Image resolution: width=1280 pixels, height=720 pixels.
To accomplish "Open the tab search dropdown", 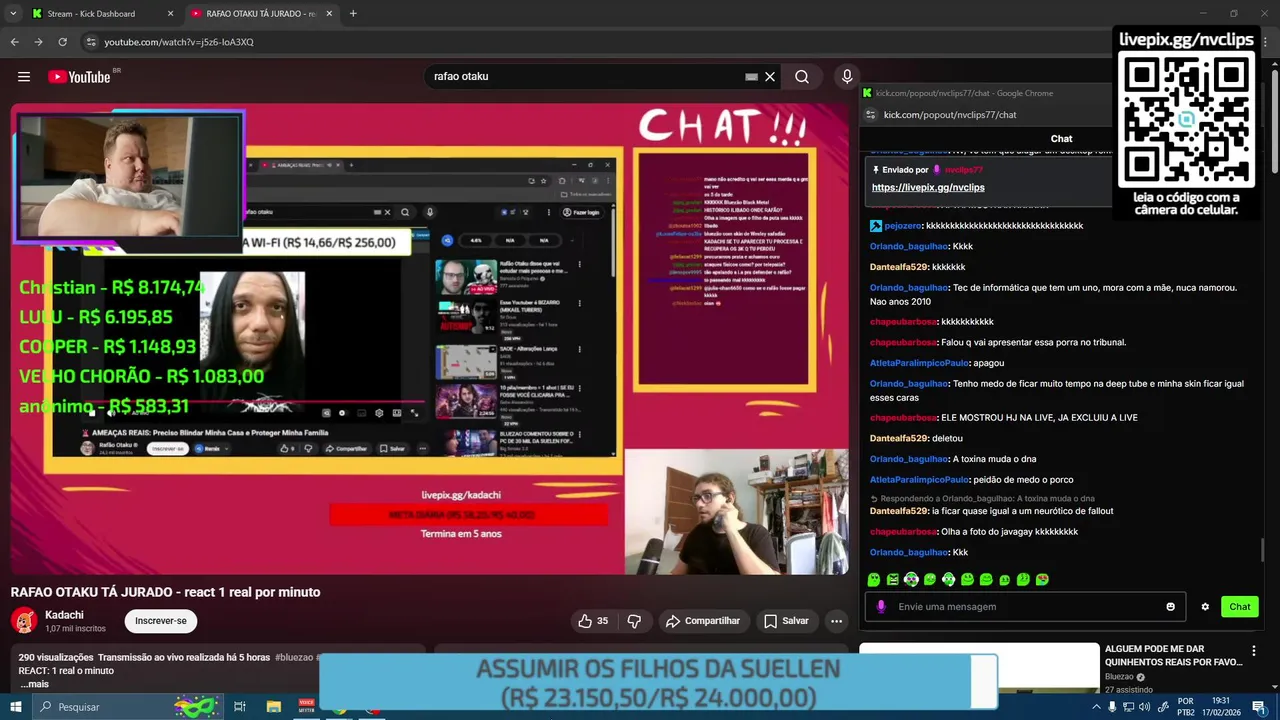I will [13, 13].
